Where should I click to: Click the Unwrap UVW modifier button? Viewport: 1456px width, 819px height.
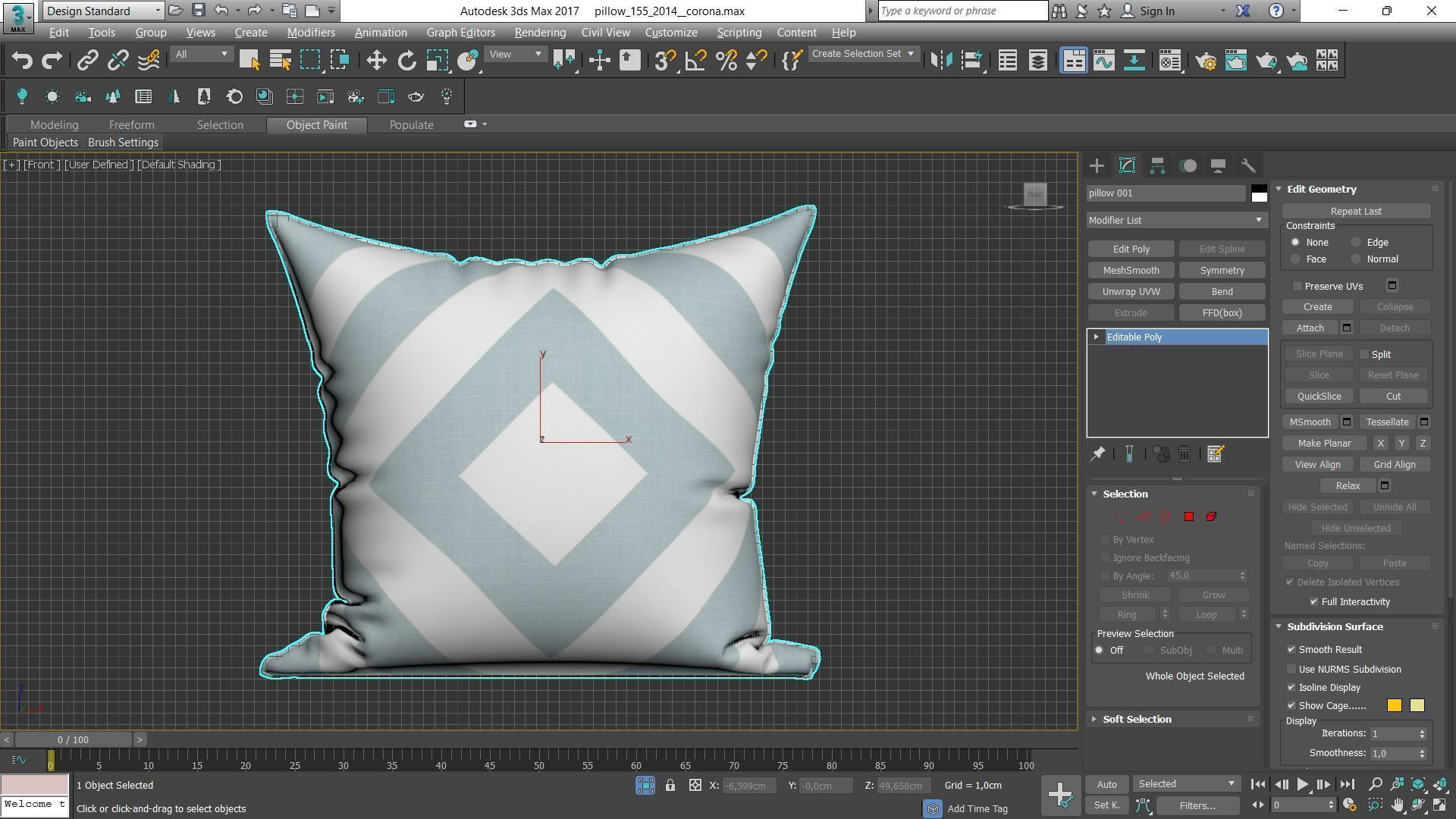click(1131, 292)
